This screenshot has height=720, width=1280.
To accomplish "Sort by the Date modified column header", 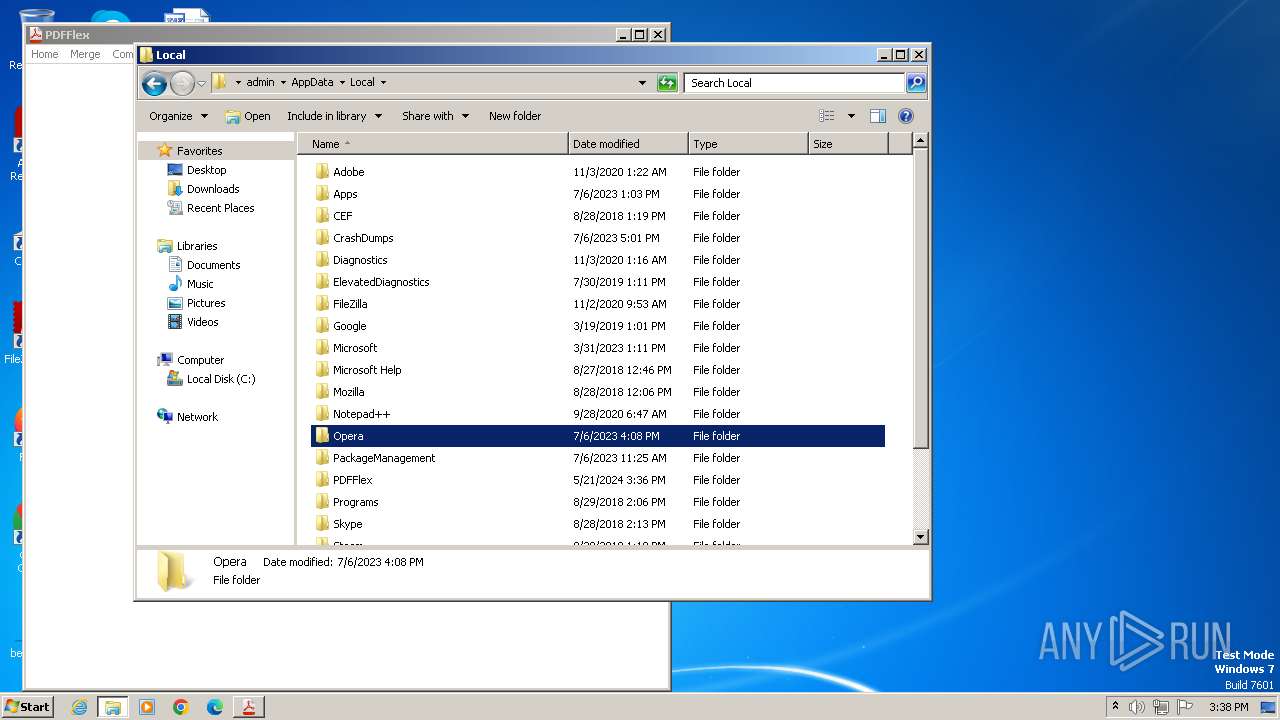I will [x=628, y=144].
